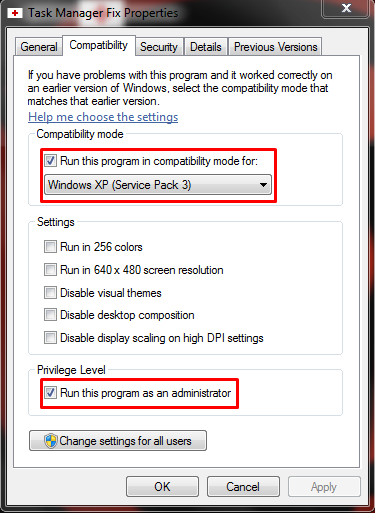Click the compatibility mode dropdown arrow
Viewport: 375px width, 513px height.
(x=263, y=185)
